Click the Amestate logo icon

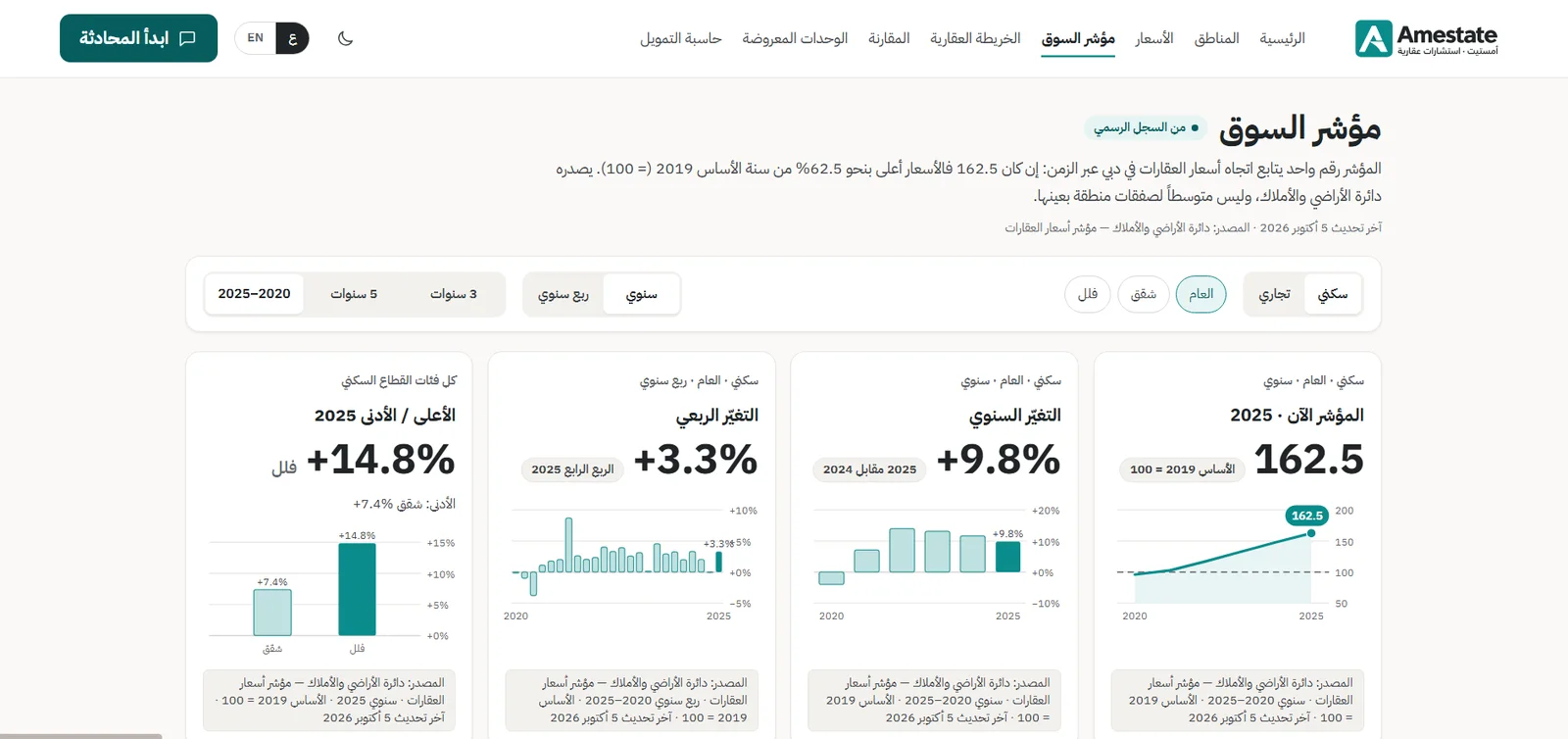tap(1373, 39)
